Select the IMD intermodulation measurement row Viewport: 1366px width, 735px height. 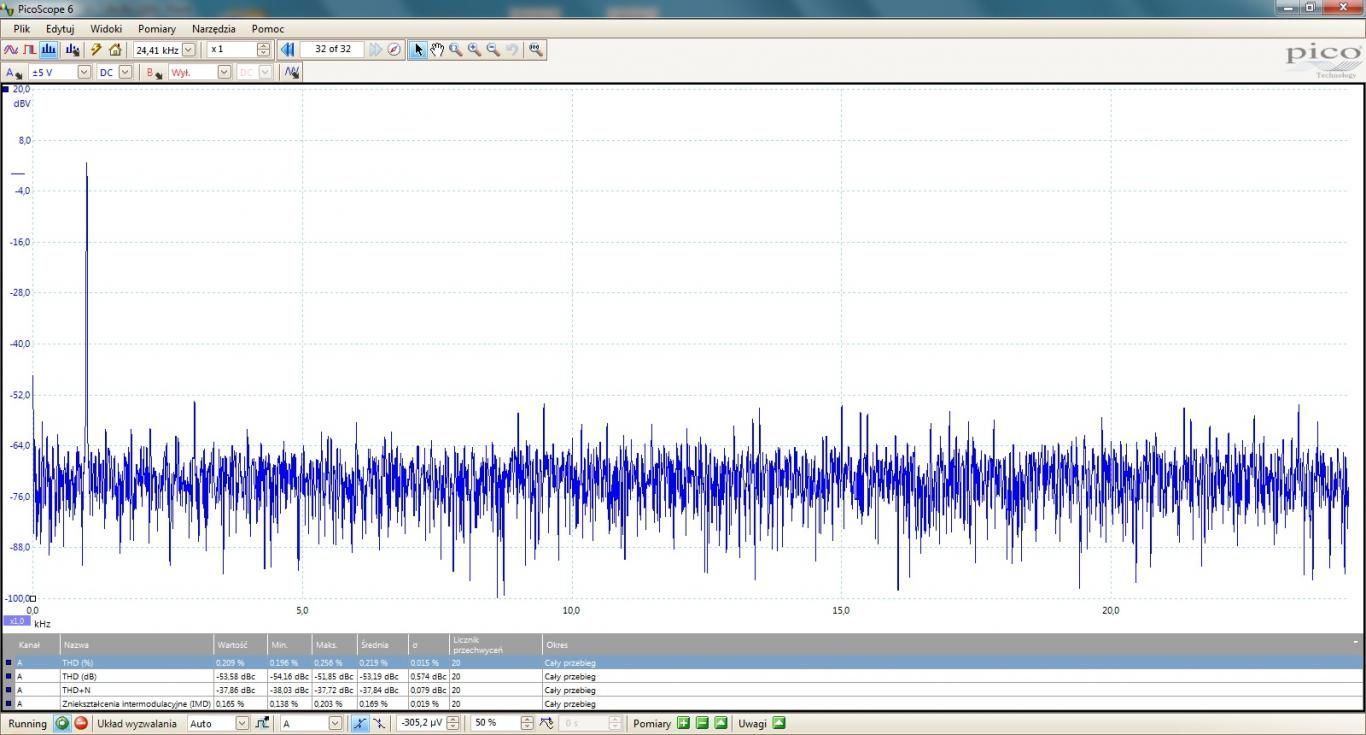(x=682, y=703)
